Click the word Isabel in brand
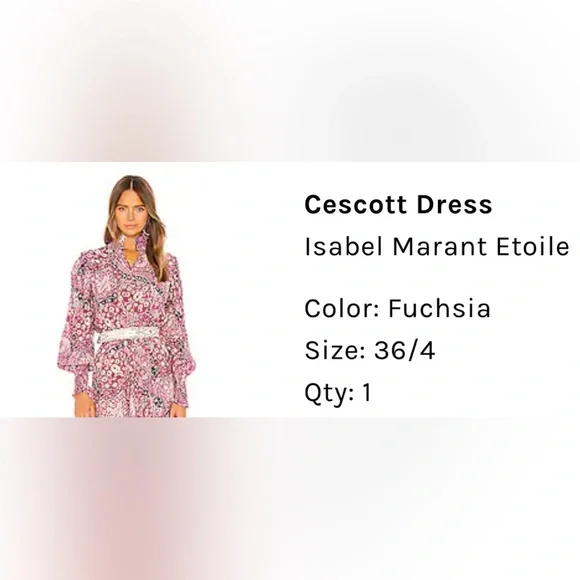The image size is (580, 580). (344, 246)
